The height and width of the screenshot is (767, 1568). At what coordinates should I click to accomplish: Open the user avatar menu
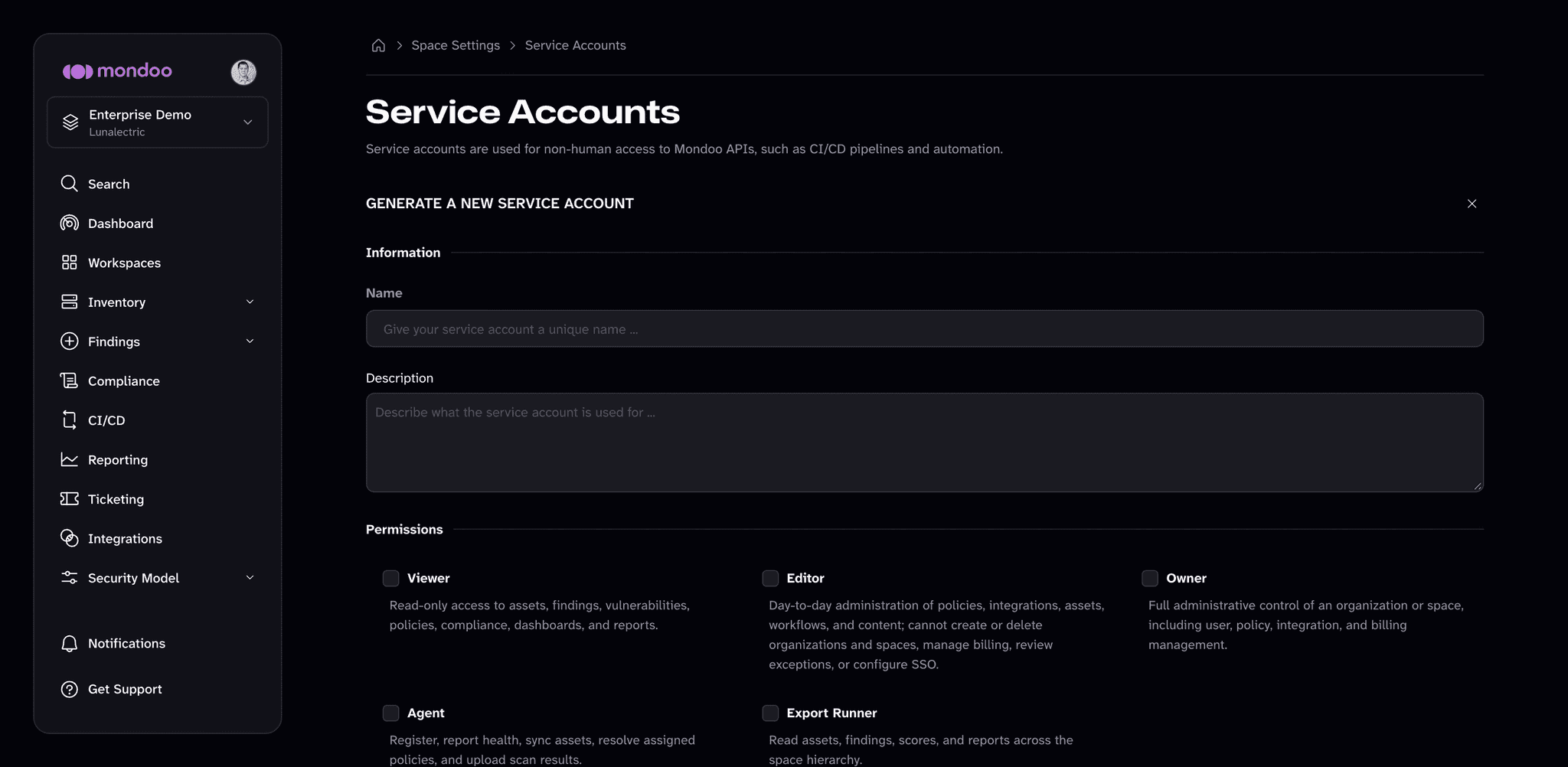[243, 72]
